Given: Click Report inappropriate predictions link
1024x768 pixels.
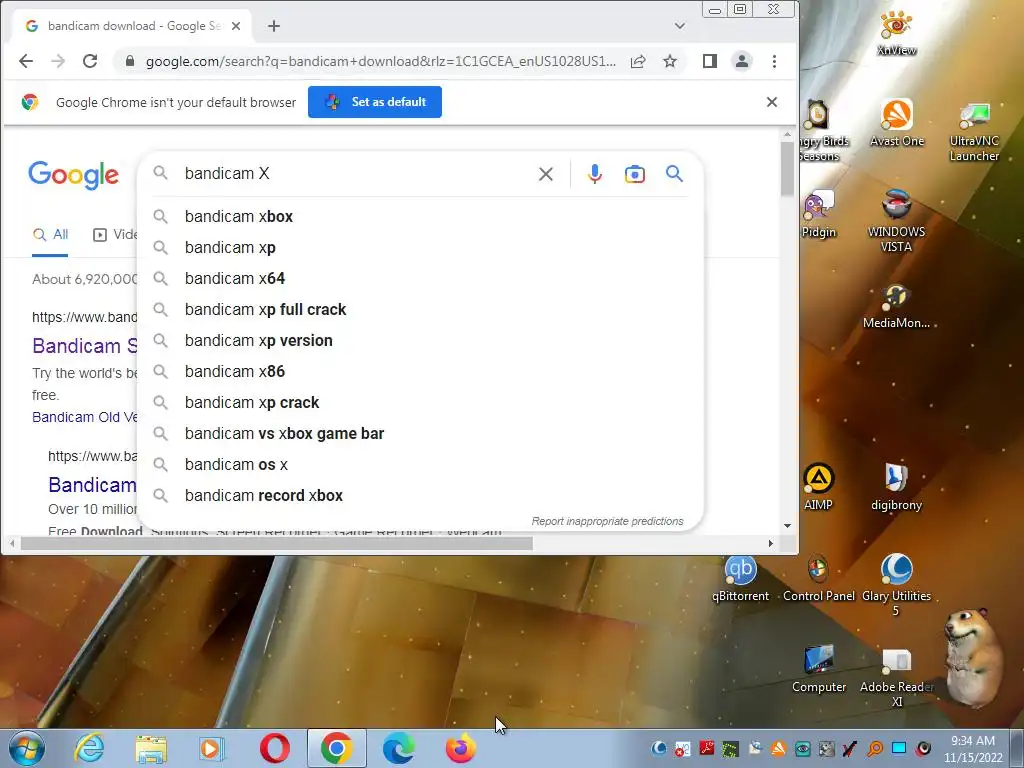Looking at the screenshot, I should point(607,521).
